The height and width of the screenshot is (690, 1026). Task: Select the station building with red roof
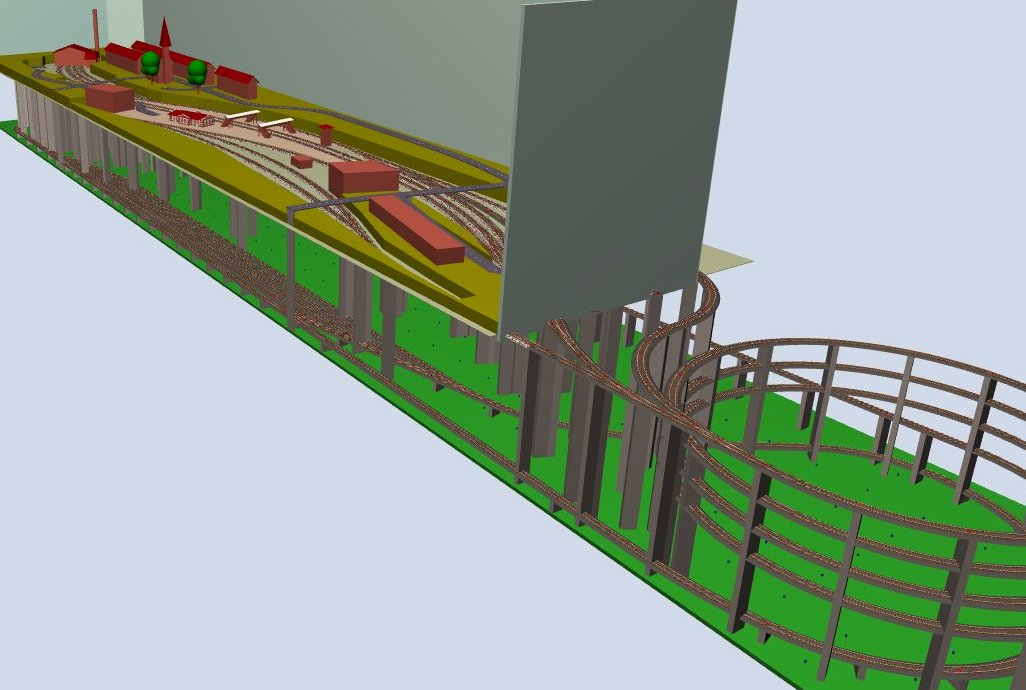(x=189, y=117)
